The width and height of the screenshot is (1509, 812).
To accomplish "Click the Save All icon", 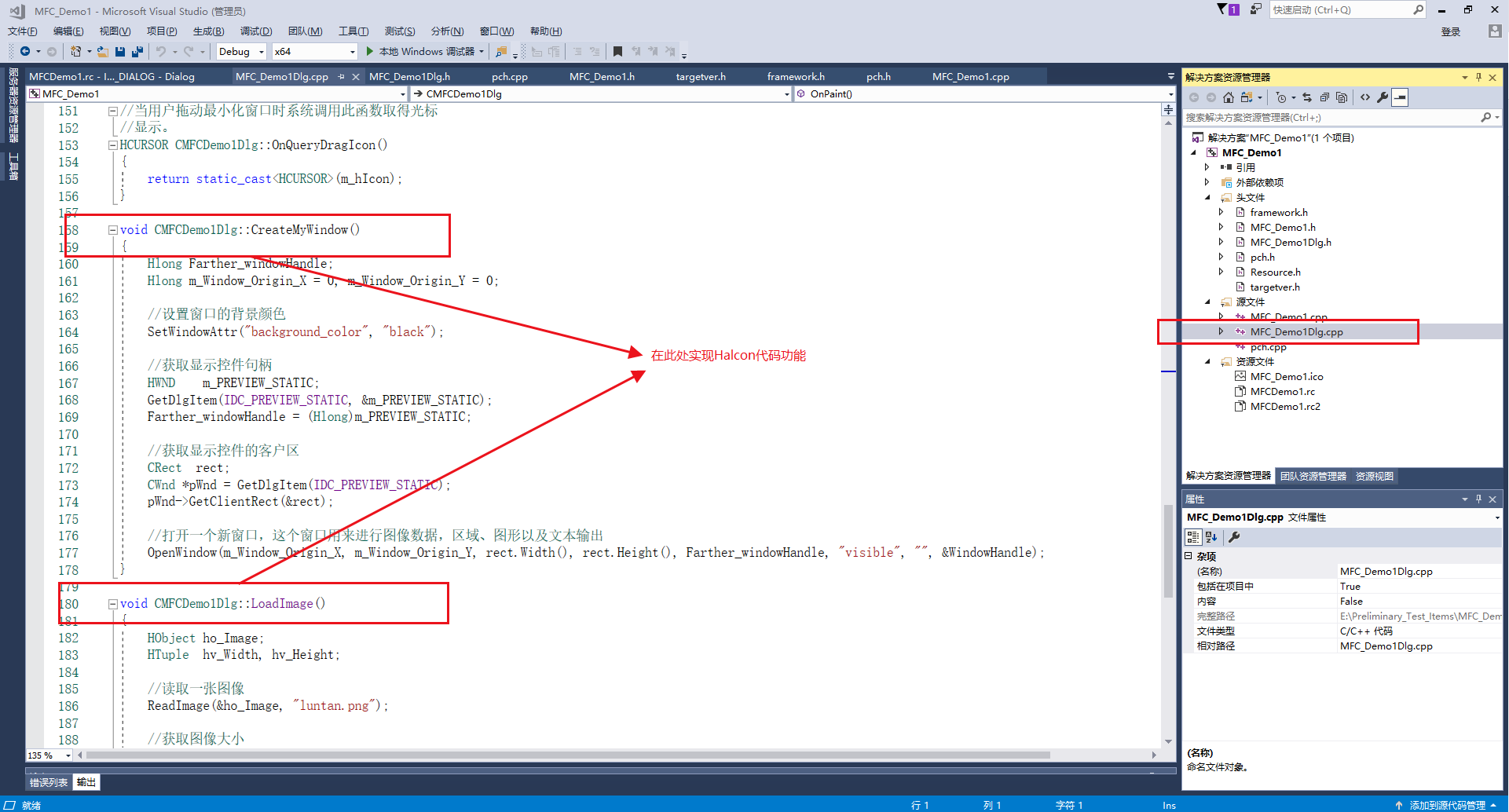I will click(137, 51).
